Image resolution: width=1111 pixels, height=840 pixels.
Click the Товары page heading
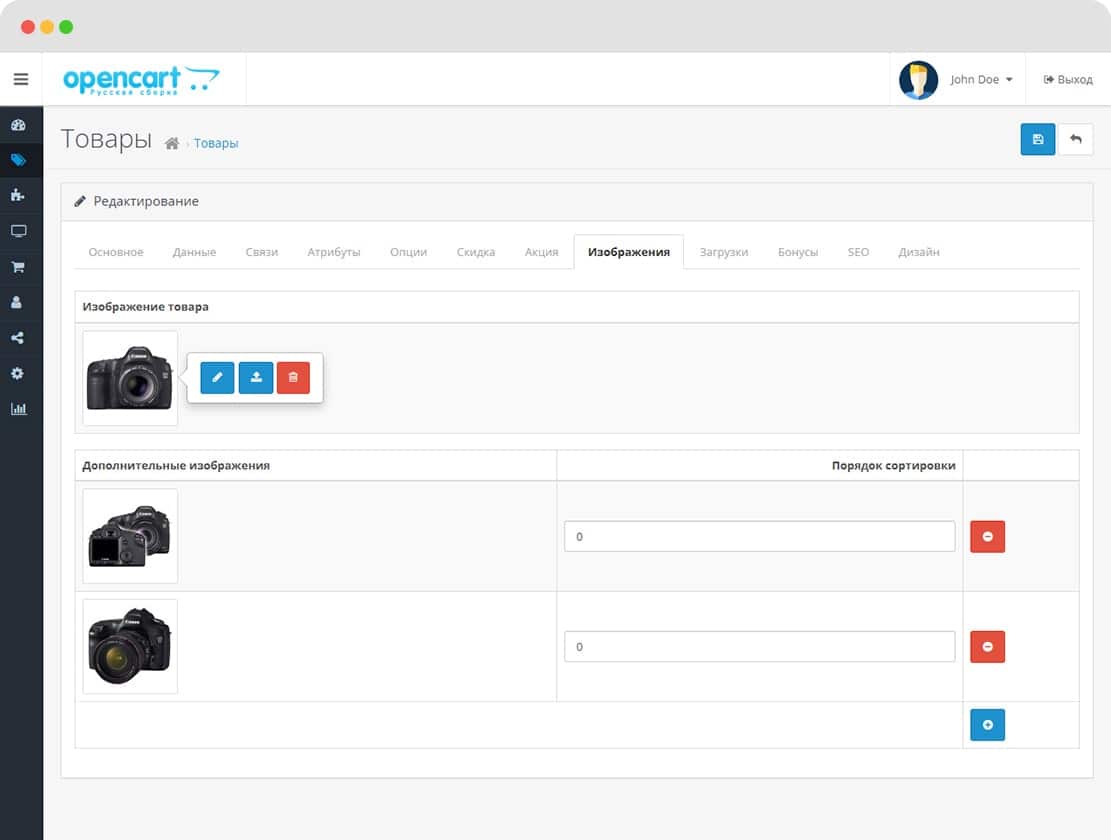click(x=106, y=139)
